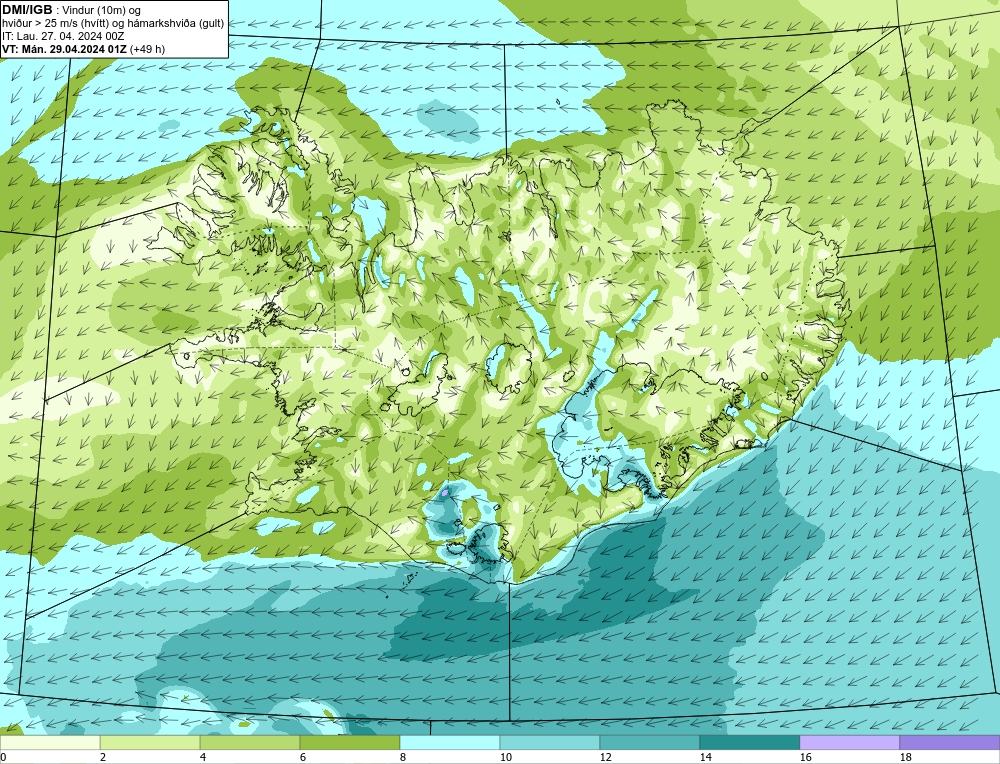Click the 16–18 m/s lavender legend swatch
Image resolution: width=1000 pixels, height=764 pixels.
point(849,743)
